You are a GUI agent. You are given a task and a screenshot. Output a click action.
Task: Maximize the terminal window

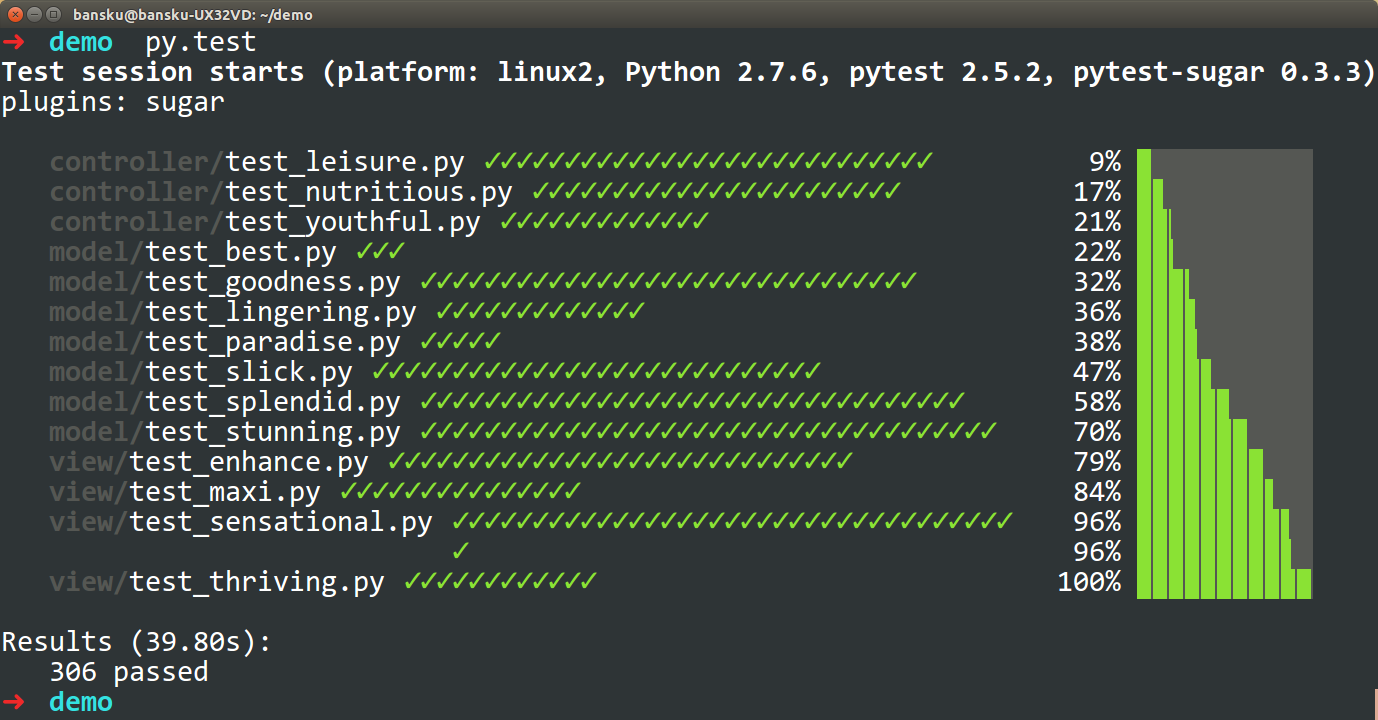(52, 14)
